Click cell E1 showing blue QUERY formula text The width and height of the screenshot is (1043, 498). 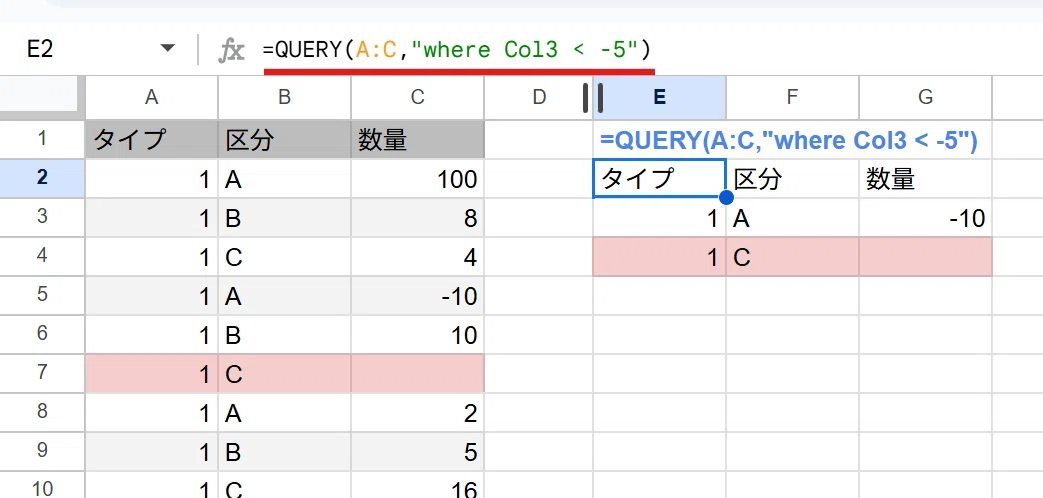(788, 140)
